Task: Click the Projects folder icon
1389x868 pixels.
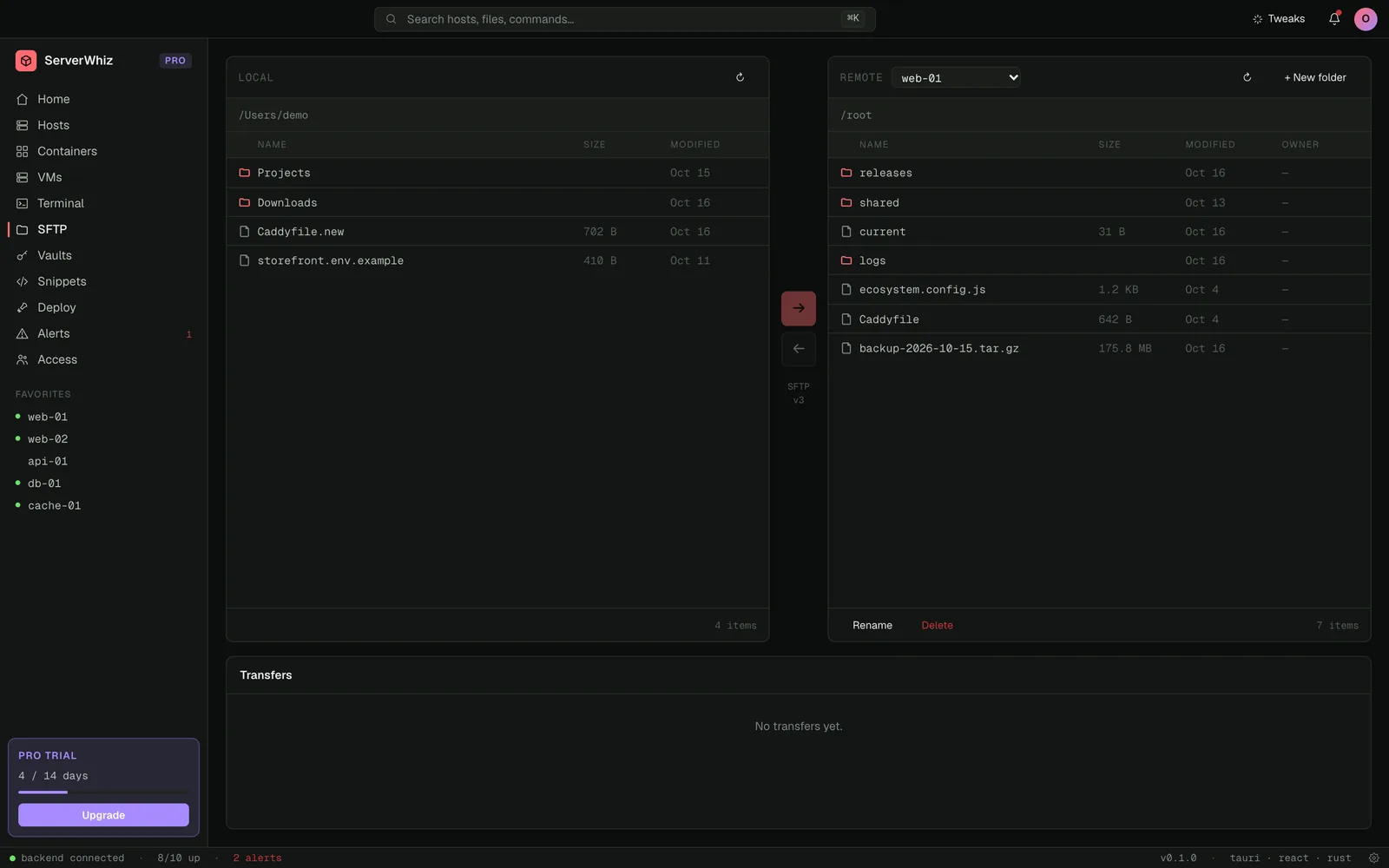Action: [x=245, y=173]
